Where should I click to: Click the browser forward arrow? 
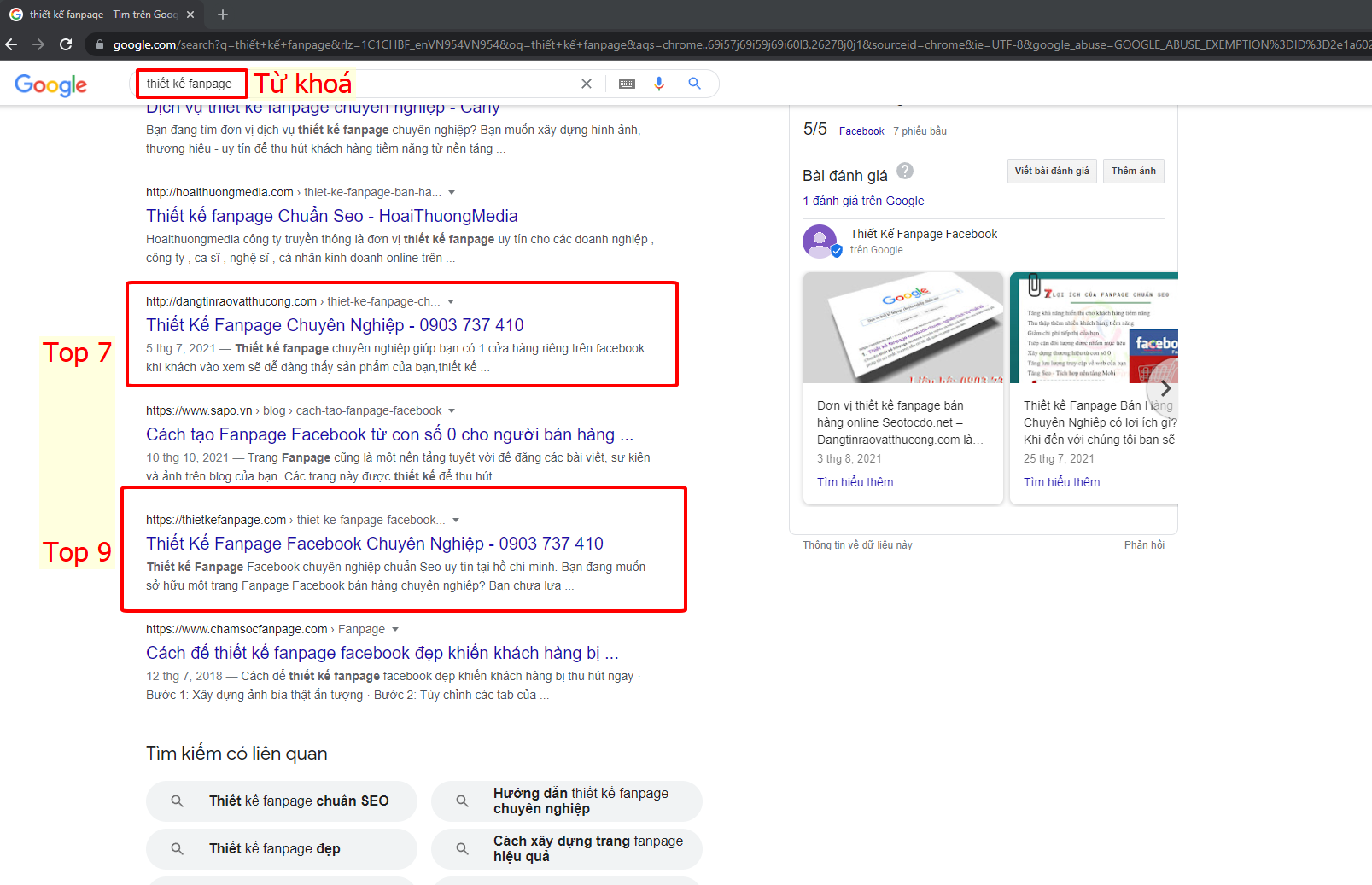[38, 44]
